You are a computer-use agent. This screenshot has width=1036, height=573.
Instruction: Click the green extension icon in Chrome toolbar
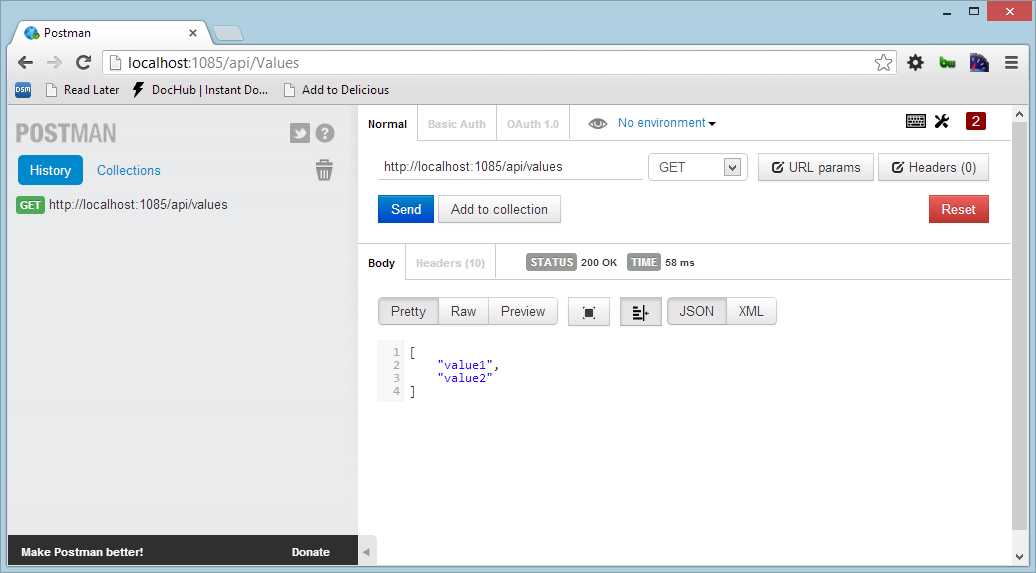coord(947,63)
